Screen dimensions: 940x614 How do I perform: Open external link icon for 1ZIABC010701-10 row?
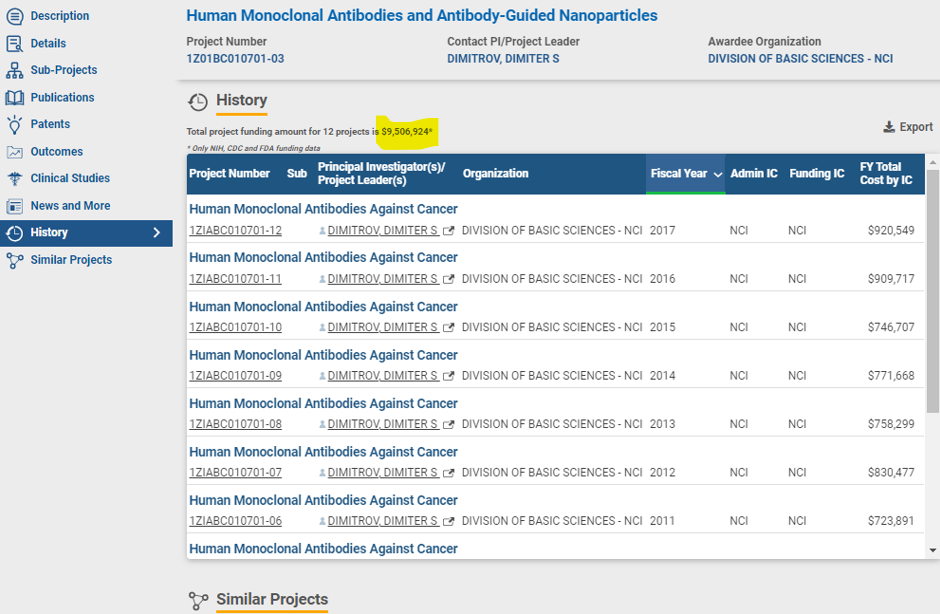[x=448, y=327]
